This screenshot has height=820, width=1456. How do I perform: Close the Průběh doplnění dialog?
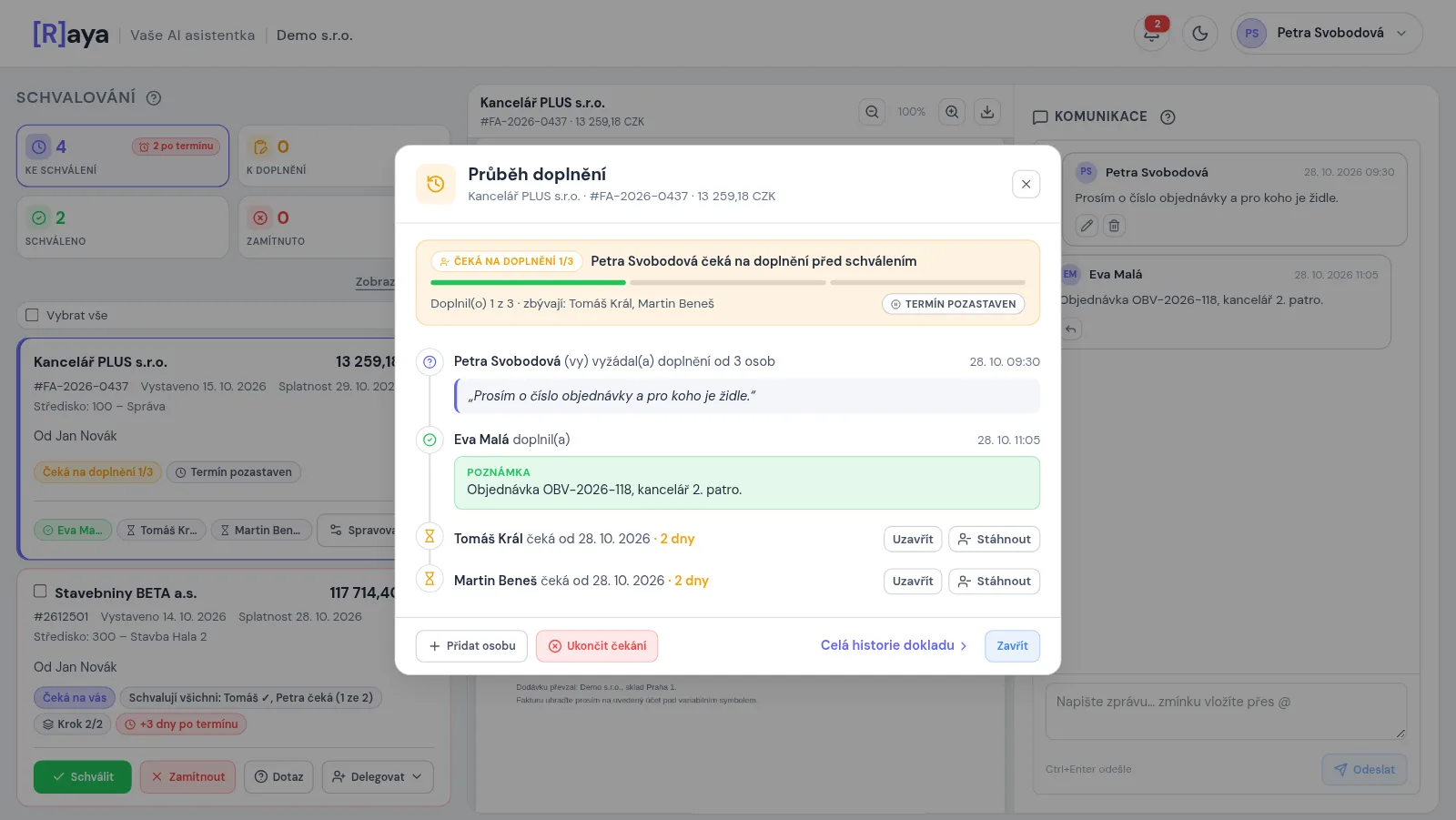coord(1026,184)
